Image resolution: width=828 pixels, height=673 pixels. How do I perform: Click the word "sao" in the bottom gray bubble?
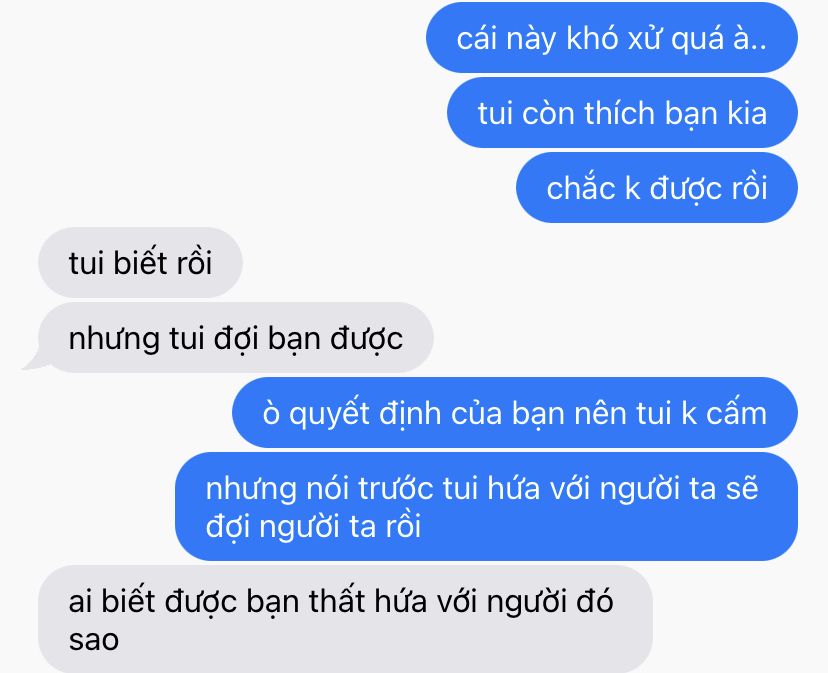click(93, 640)
